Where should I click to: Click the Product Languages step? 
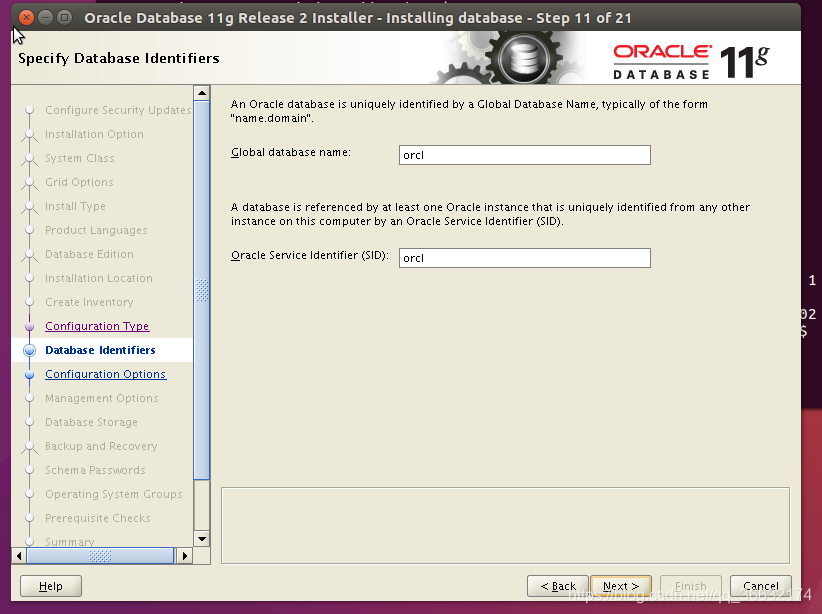(x=96, y=230)
